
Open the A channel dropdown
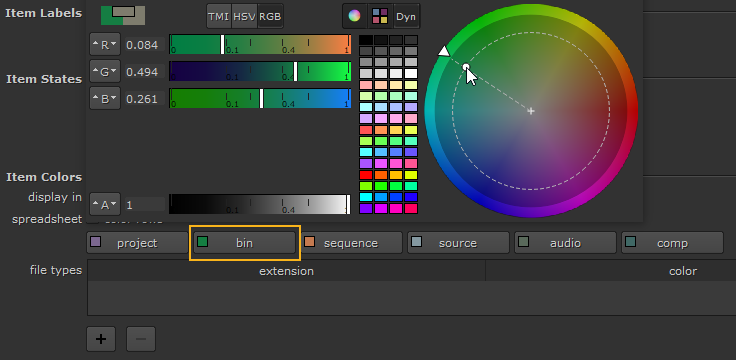(x=105, y=205)
